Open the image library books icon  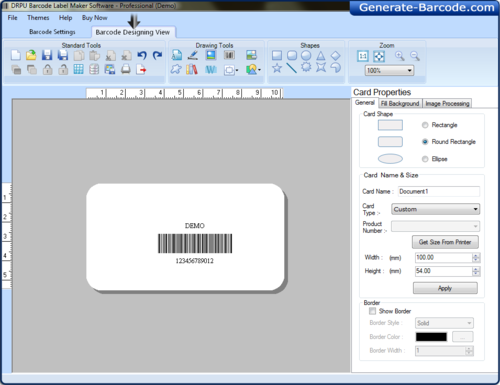click(x=192, y=69)
